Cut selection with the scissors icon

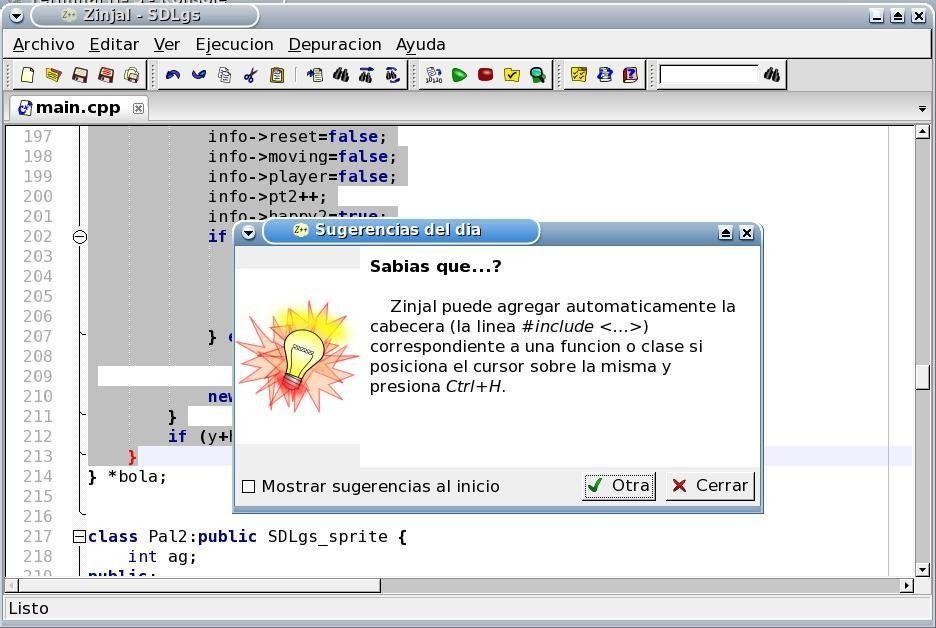251,75
